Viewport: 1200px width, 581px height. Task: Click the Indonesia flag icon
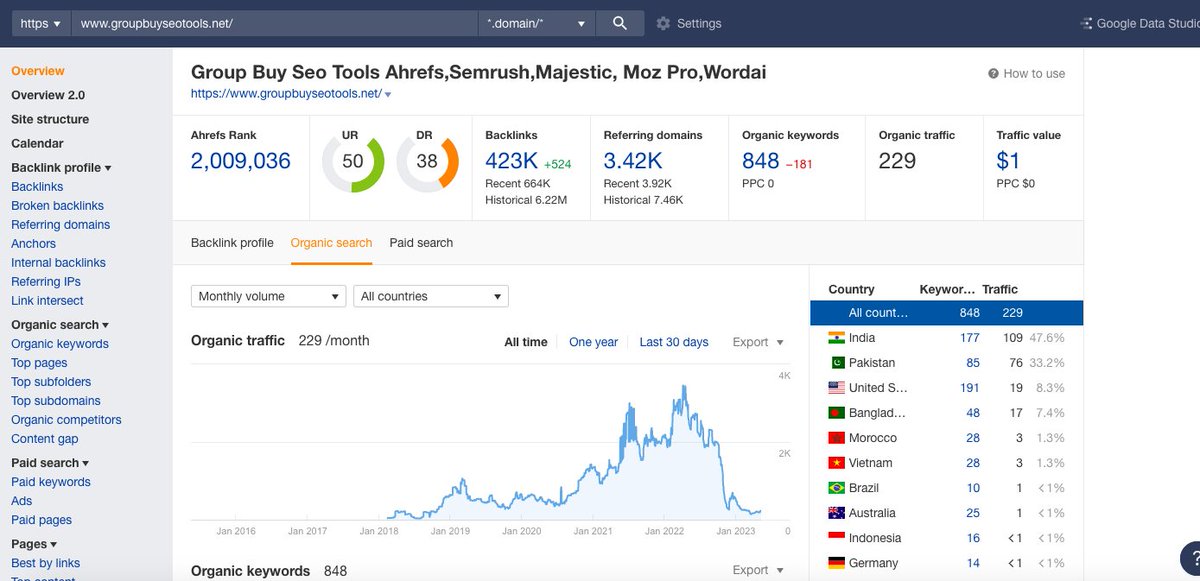837,538
